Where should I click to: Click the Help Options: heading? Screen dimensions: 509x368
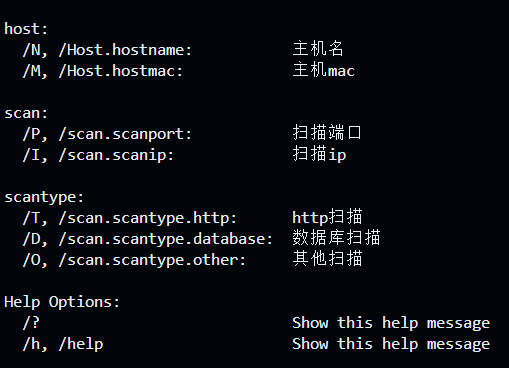coord(62,302)
